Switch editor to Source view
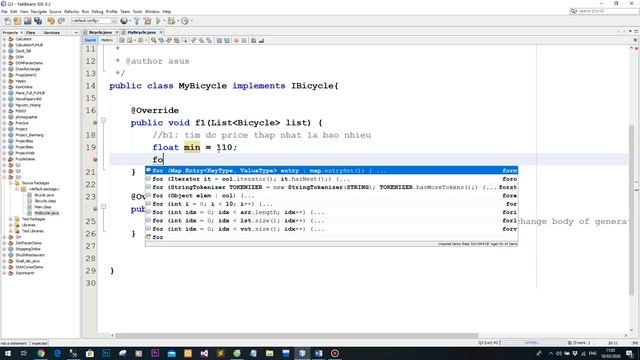 coord(90,40)
